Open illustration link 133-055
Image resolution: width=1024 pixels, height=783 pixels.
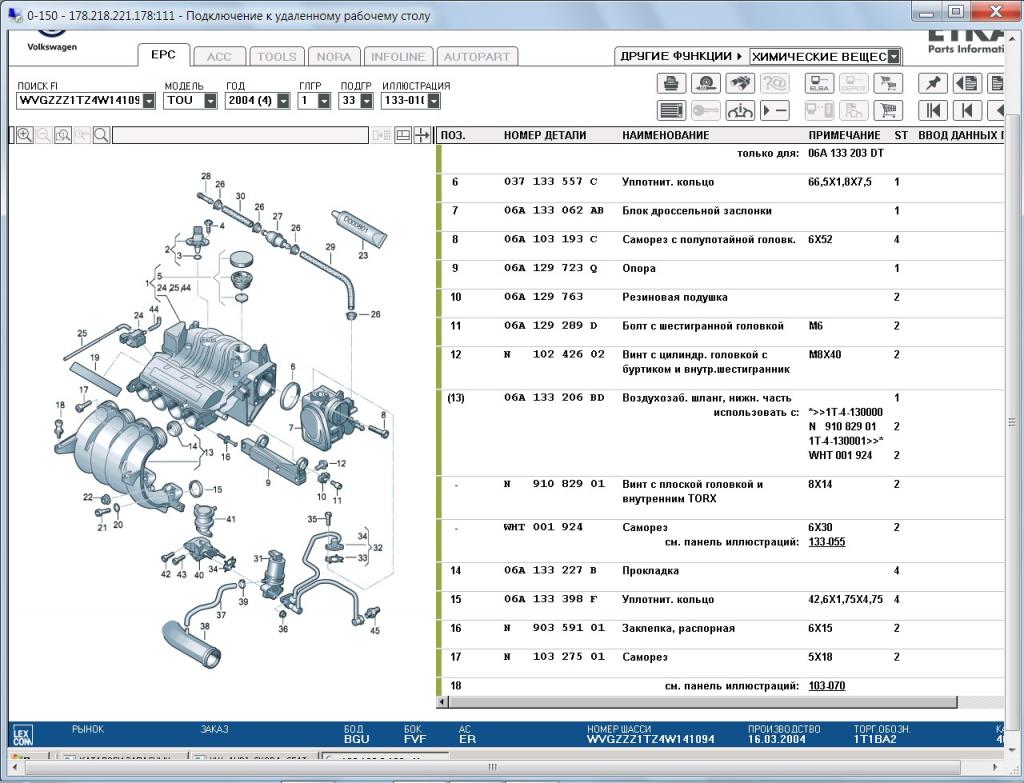[x=827, y=542]
